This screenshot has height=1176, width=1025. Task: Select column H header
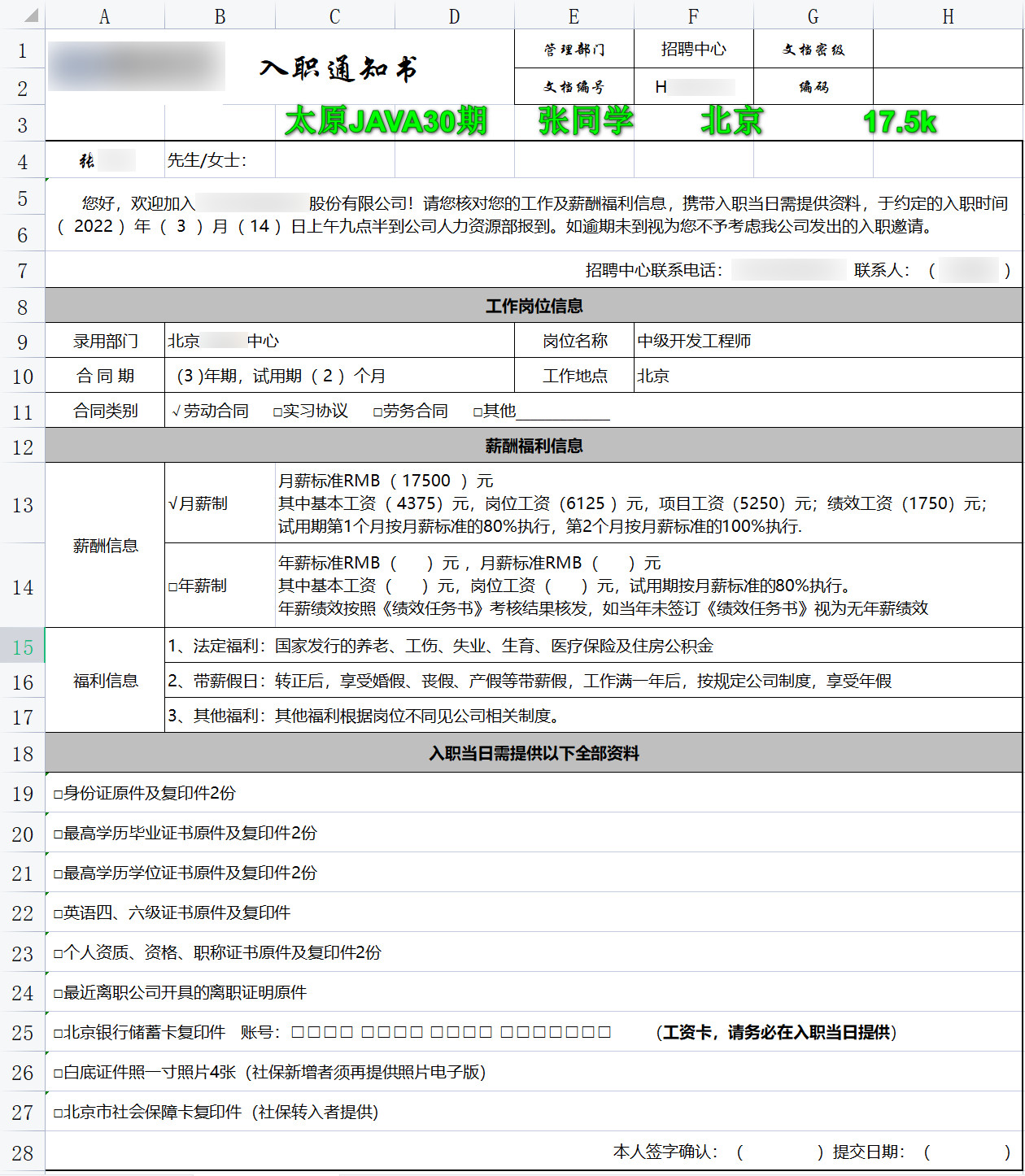pyautogui.click(x=948, y=15)
